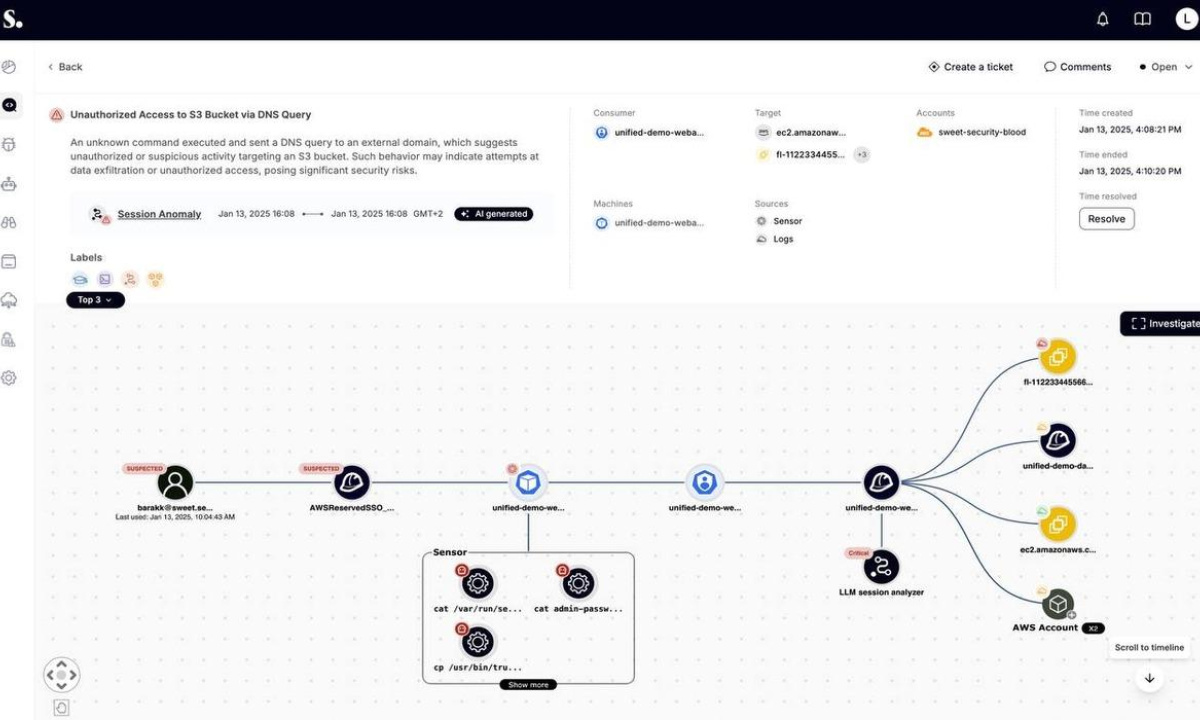Select the fl-112233445566 graph node
Screen dimensions: 1200x720
(1057, 357)
